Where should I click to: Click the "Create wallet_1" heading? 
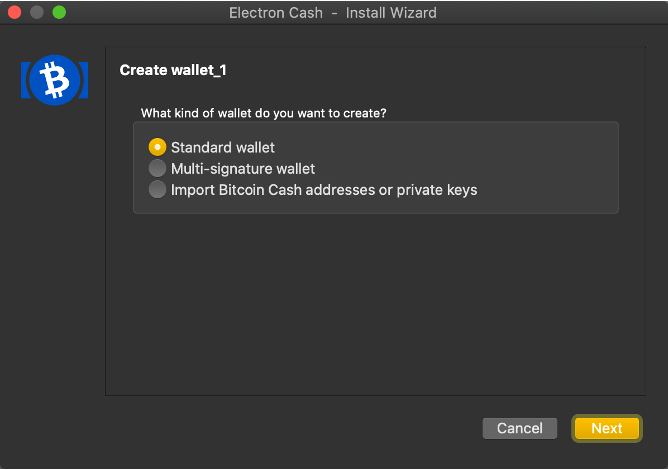click(175, 70)
